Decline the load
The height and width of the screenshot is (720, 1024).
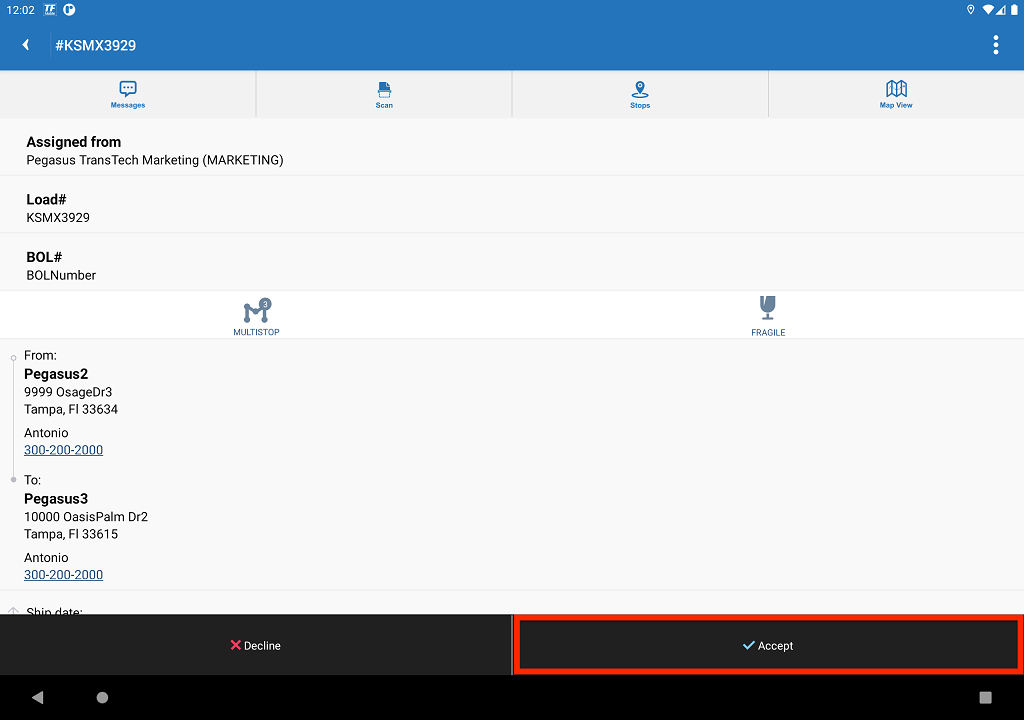click(255, 646)
